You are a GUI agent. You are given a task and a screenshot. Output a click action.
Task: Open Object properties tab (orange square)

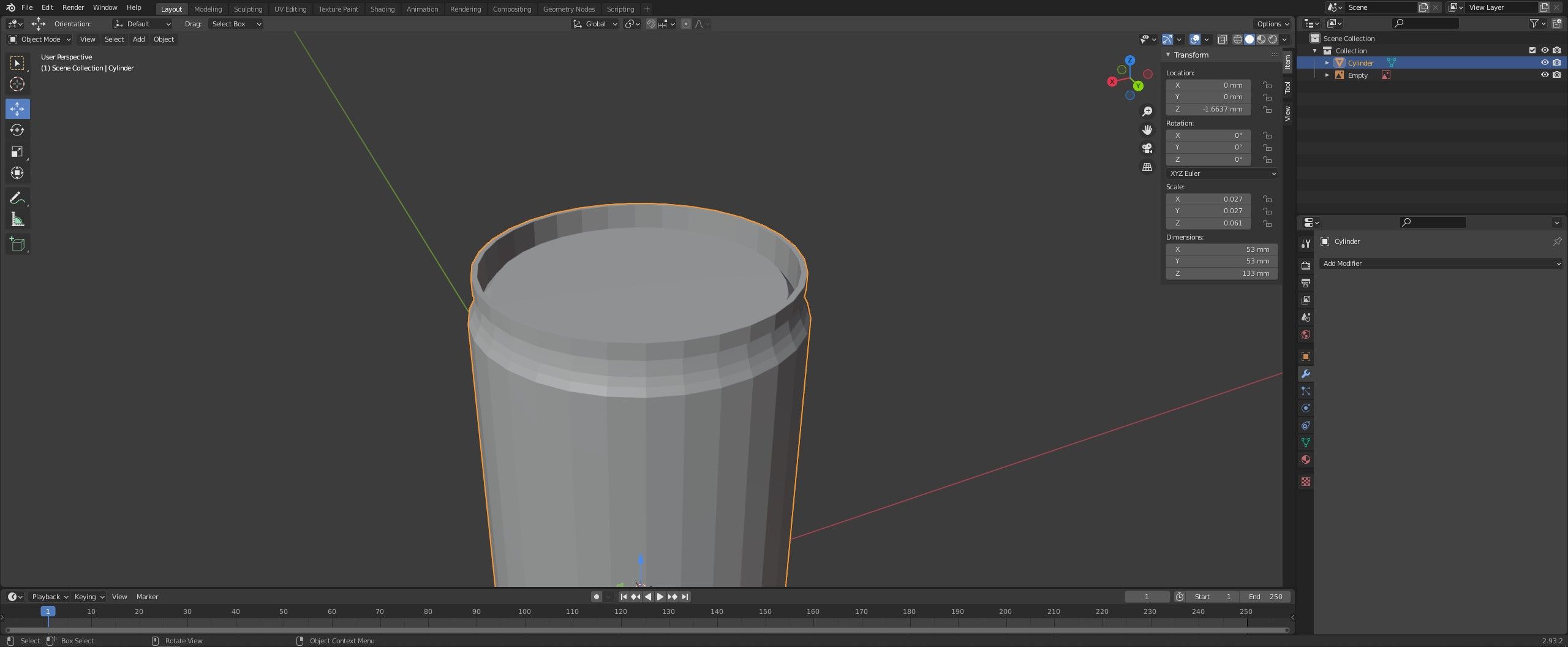pos(1306,357)
